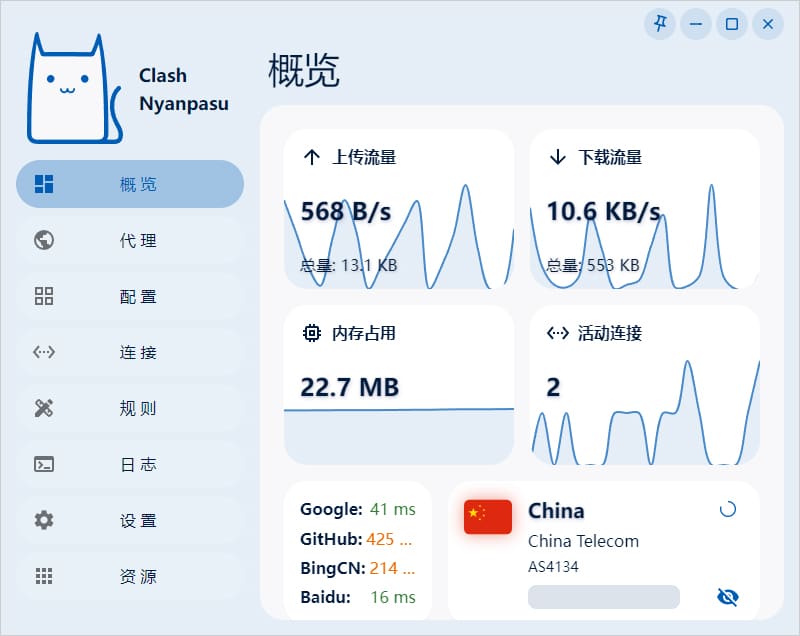The image size is (800, 636).
Task: Click the Logs terminal icon
Action: (x=44, y=464)
